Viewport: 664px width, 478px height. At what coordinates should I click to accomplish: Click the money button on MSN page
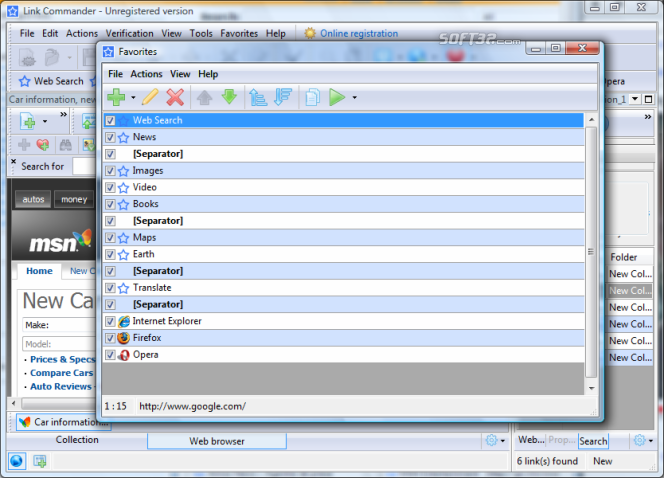click(74, 199)
